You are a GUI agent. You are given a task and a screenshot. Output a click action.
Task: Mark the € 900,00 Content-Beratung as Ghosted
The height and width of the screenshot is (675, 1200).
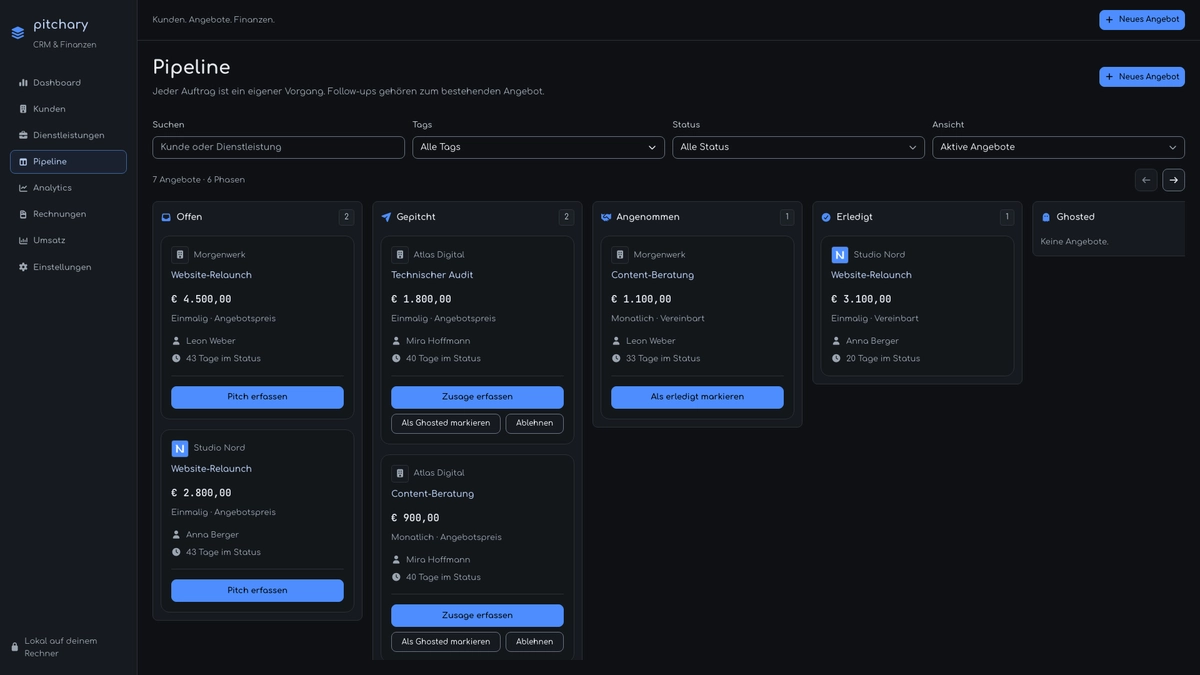click(x=446, y=642)
